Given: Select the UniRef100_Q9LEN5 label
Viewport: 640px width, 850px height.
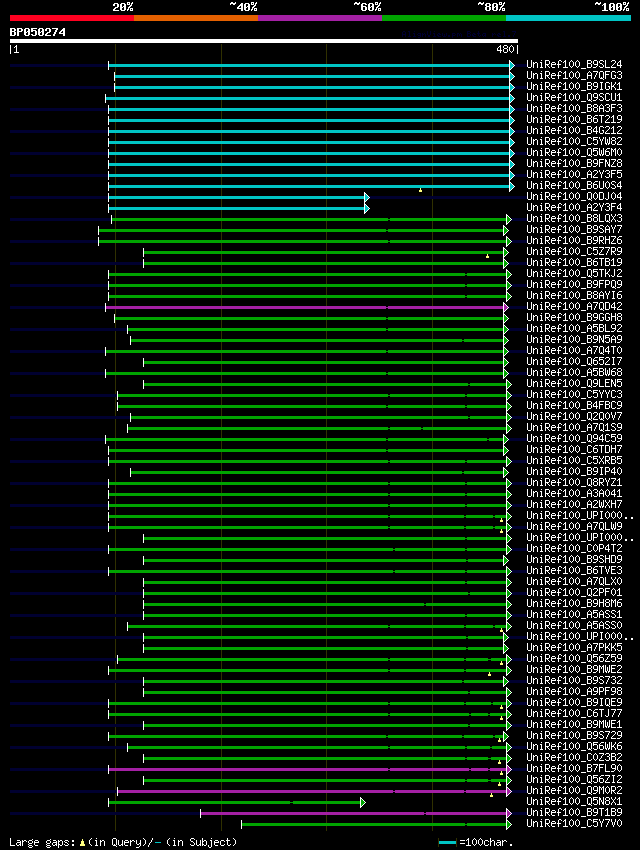Looking at the screenshot, I should [574, 383].
